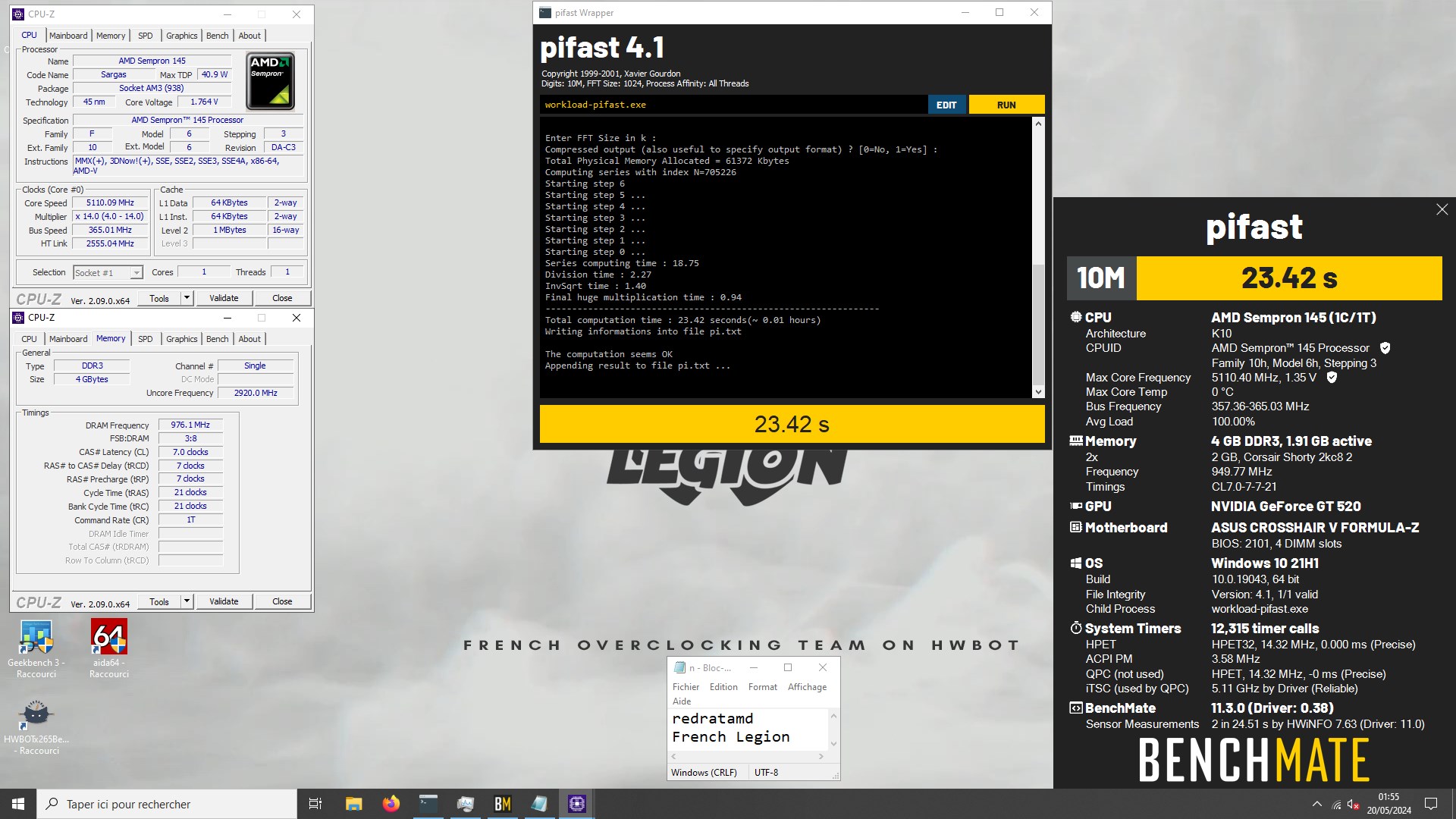Show hidden system tray icons
This screenshot has width=1456, height=819.
[1316, 804]
